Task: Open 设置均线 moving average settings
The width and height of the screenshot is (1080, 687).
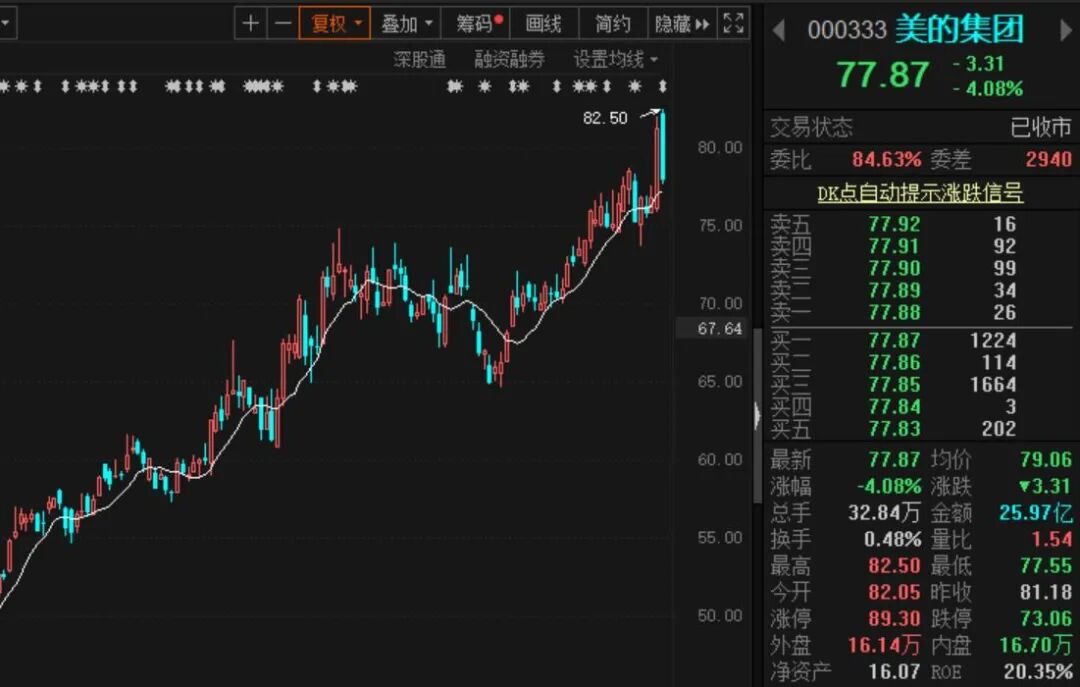Action: [615, 59]
